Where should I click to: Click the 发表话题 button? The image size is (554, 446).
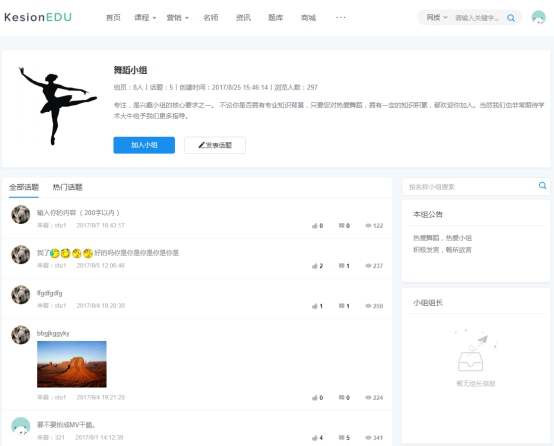coord(215,145)
